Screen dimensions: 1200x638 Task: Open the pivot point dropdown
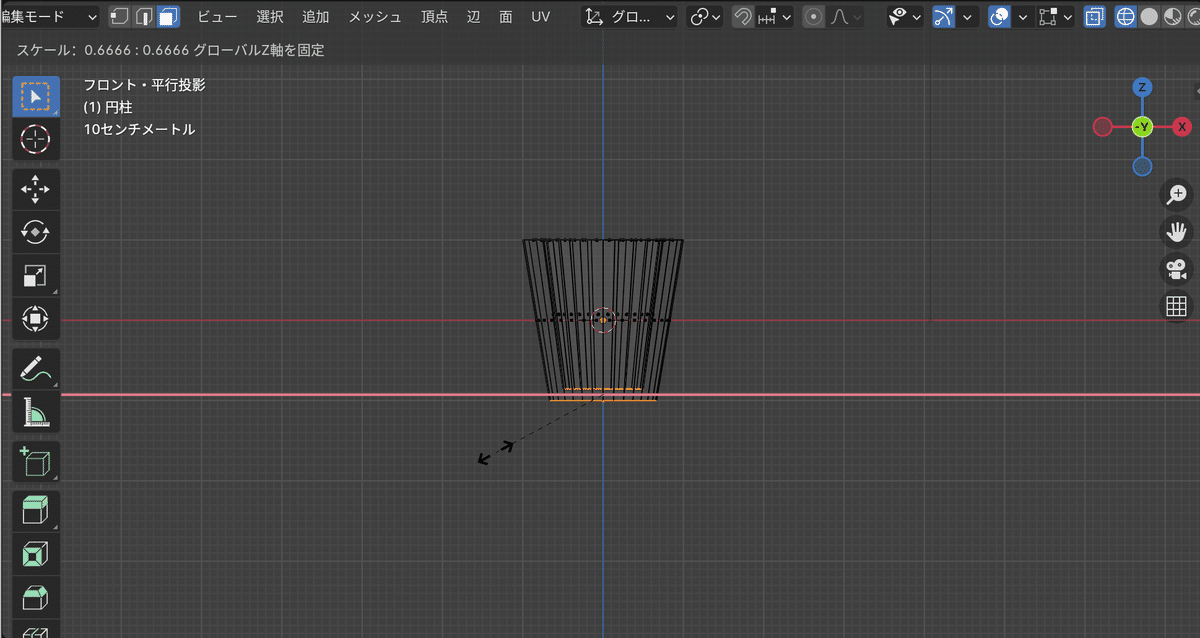coord(706,17)
